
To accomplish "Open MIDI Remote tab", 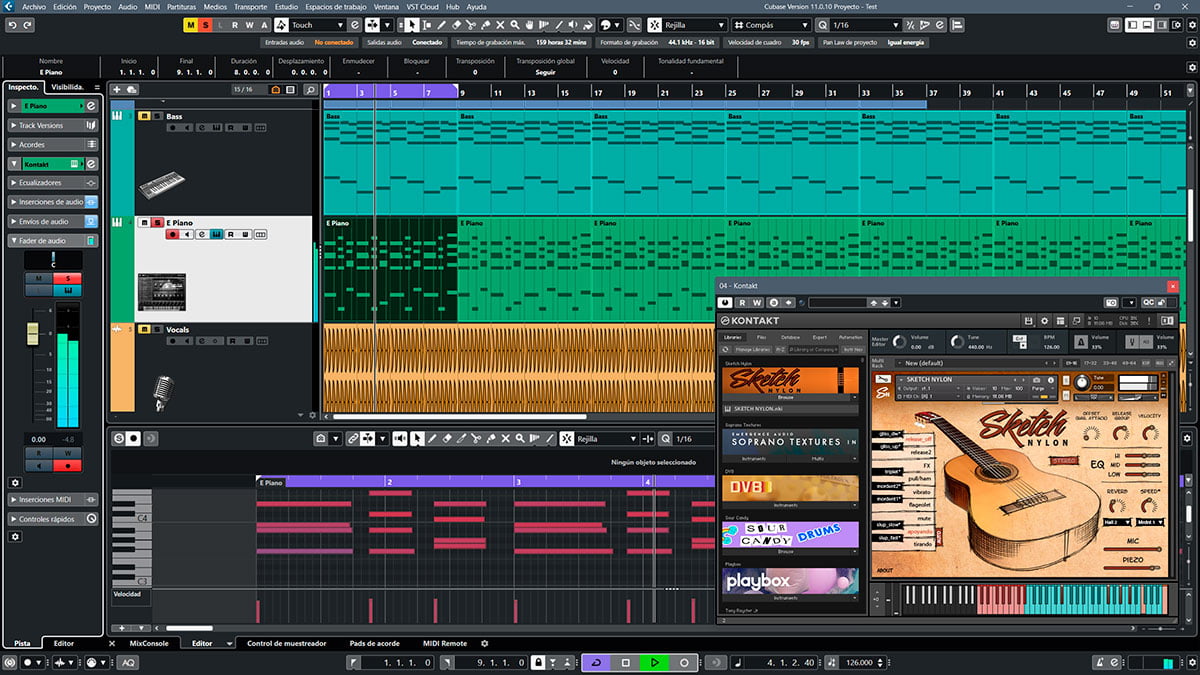I will click(445, 643).
